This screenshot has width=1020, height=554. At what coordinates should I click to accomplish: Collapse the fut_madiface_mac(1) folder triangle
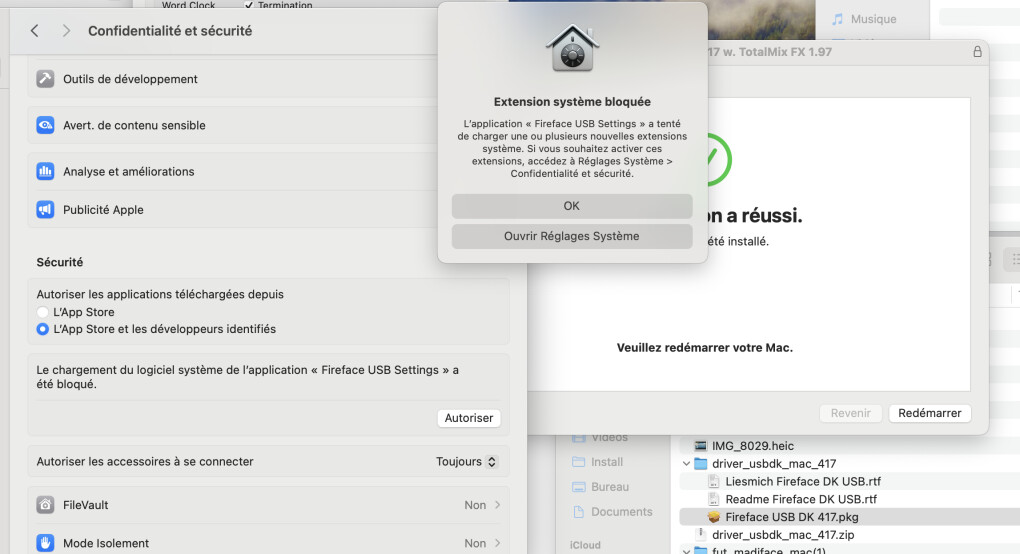686,550
